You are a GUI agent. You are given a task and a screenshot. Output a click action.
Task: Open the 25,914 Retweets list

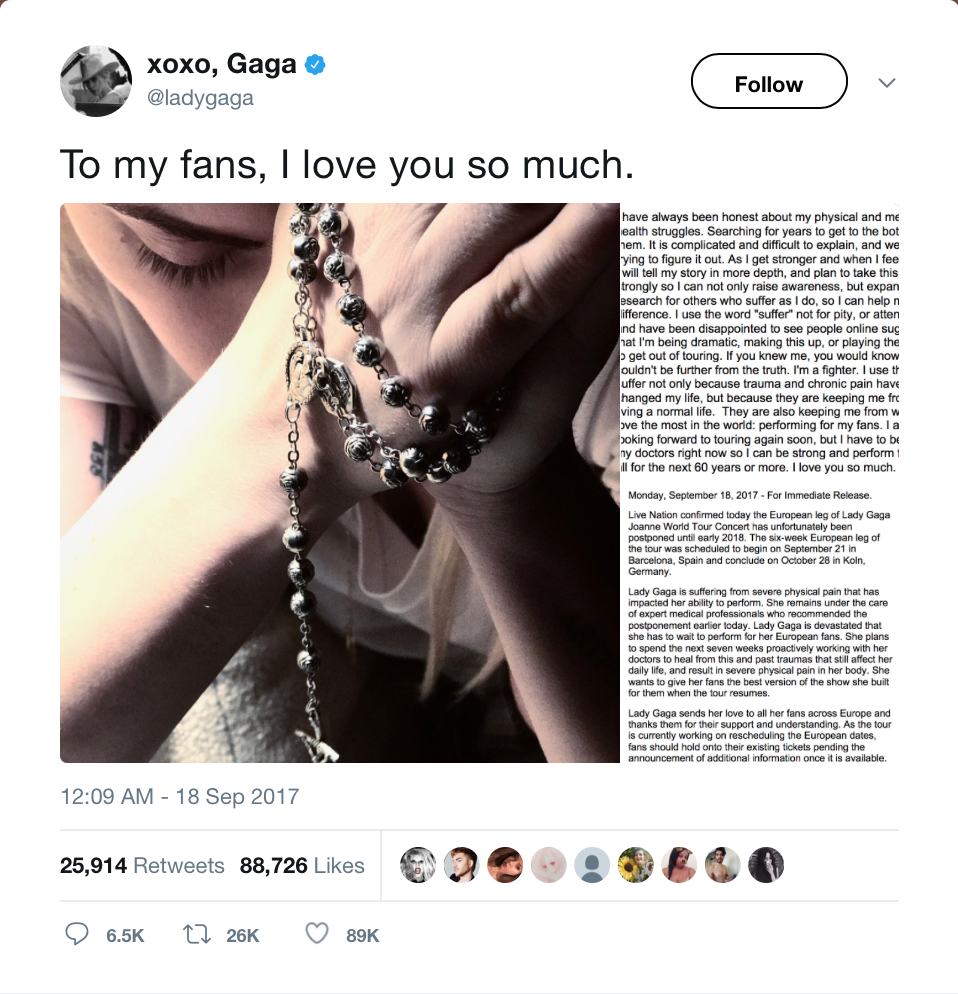[142, 865]
